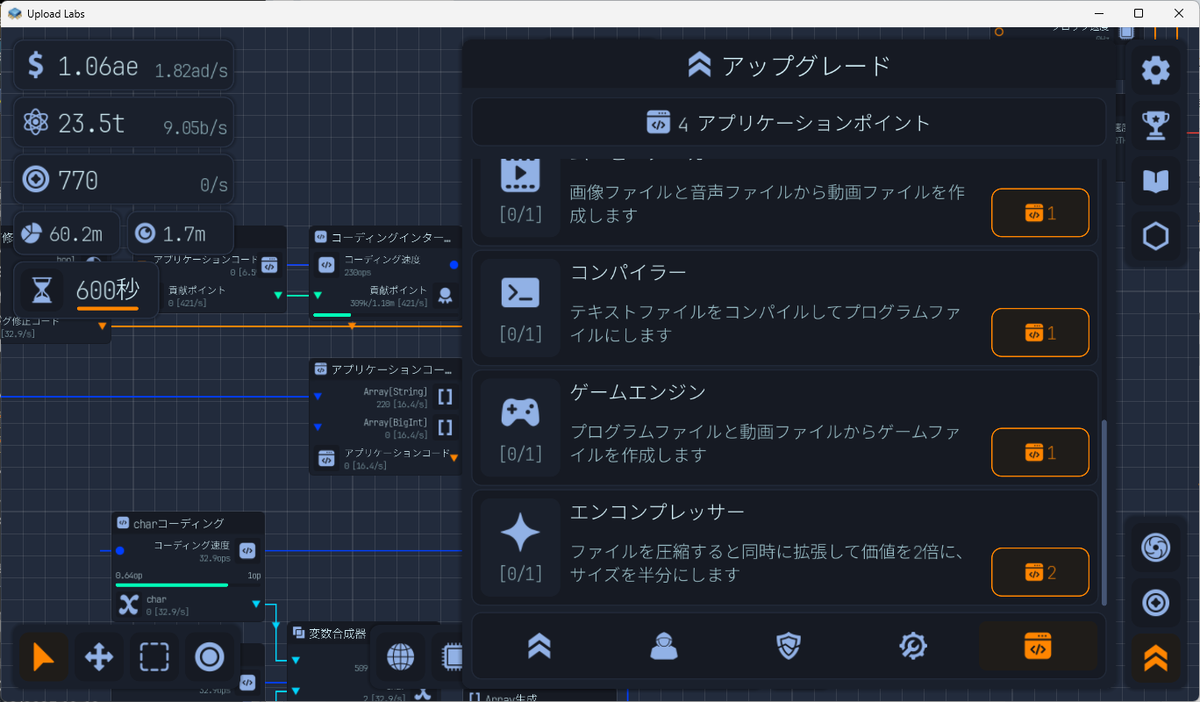Click the atom research icon

pos(36,123)
